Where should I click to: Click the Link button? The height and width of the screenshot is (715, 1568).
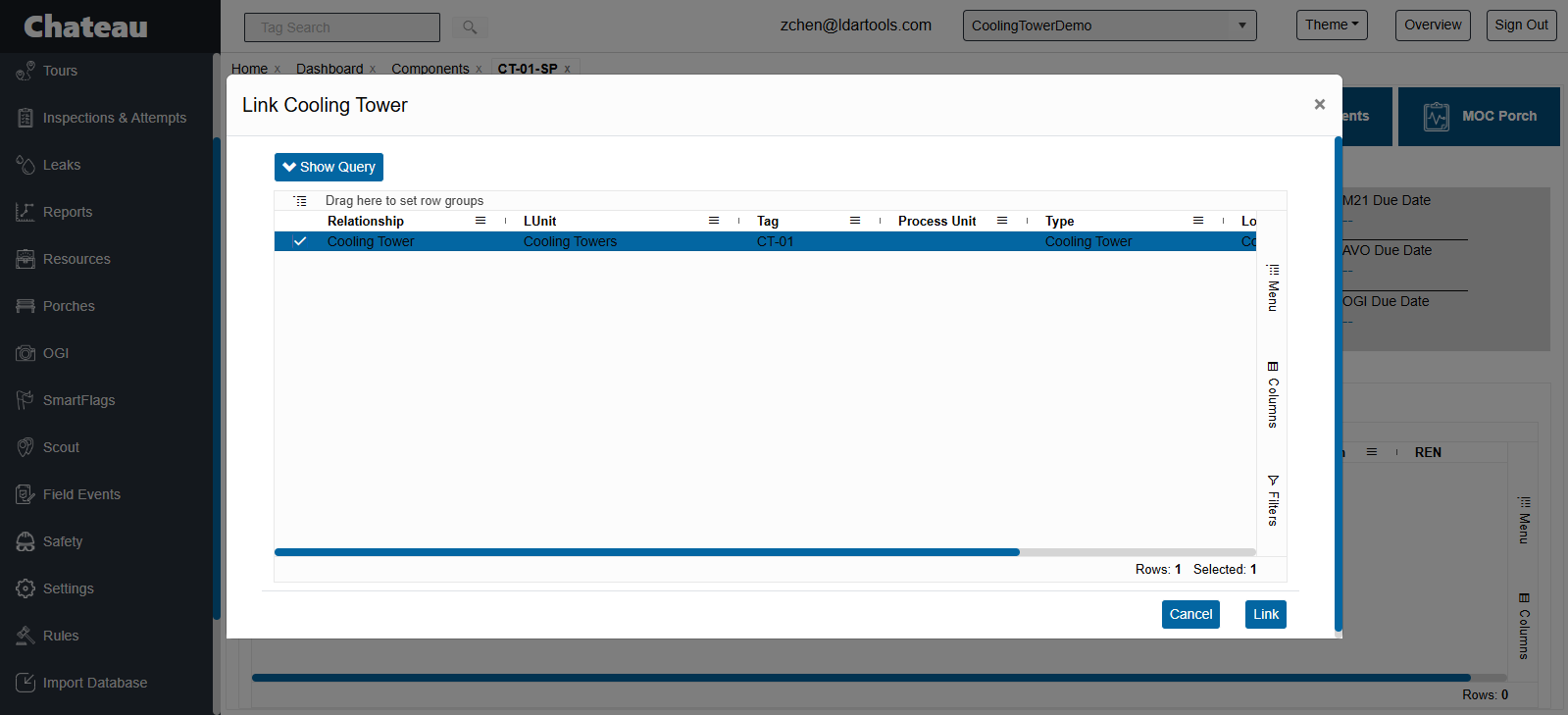[1265, 614]
